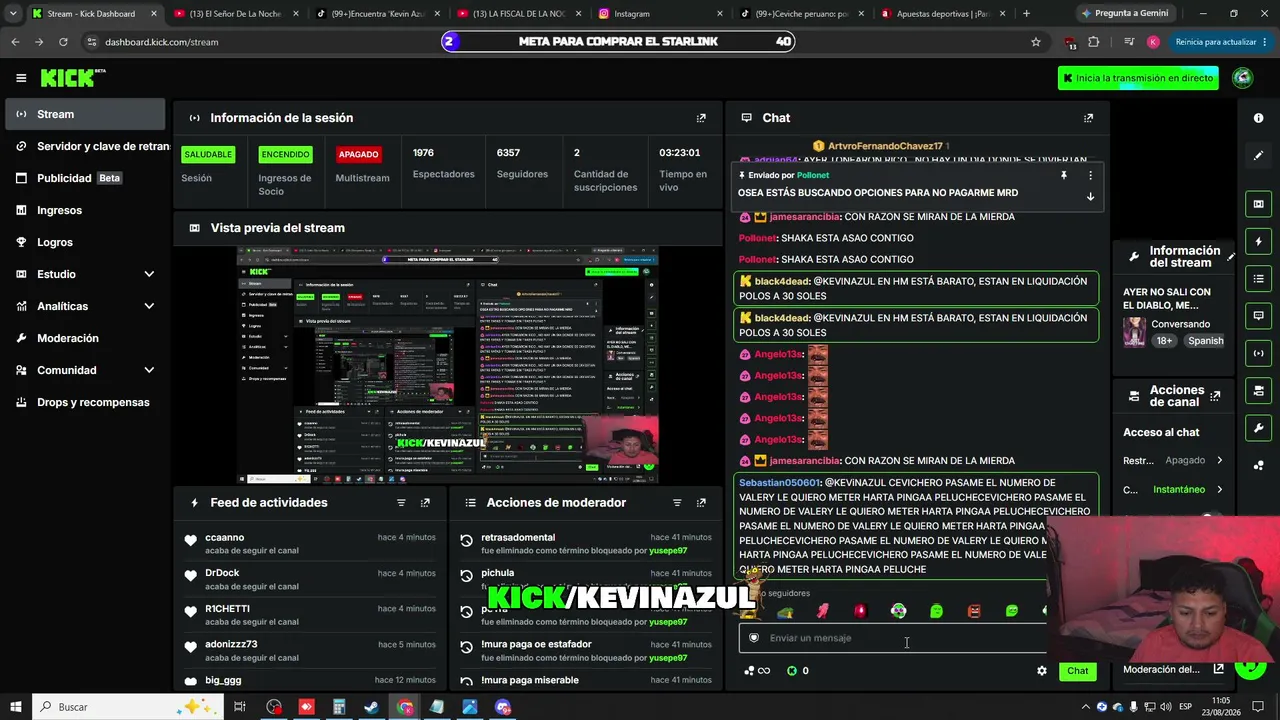Show hidden system tray icons

[x=1086, y=707]
